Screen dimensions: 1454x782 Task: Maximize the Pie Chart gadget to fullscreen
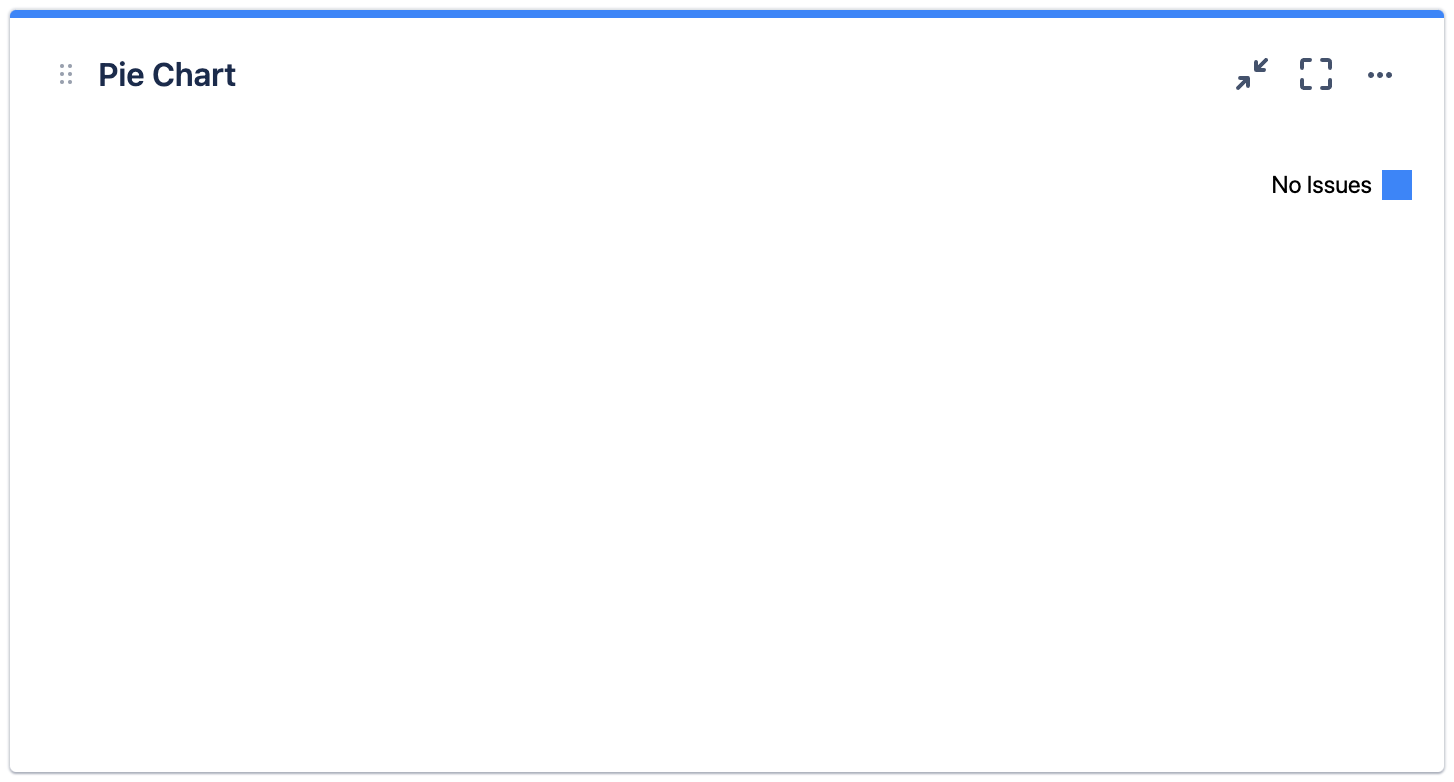1316,75
